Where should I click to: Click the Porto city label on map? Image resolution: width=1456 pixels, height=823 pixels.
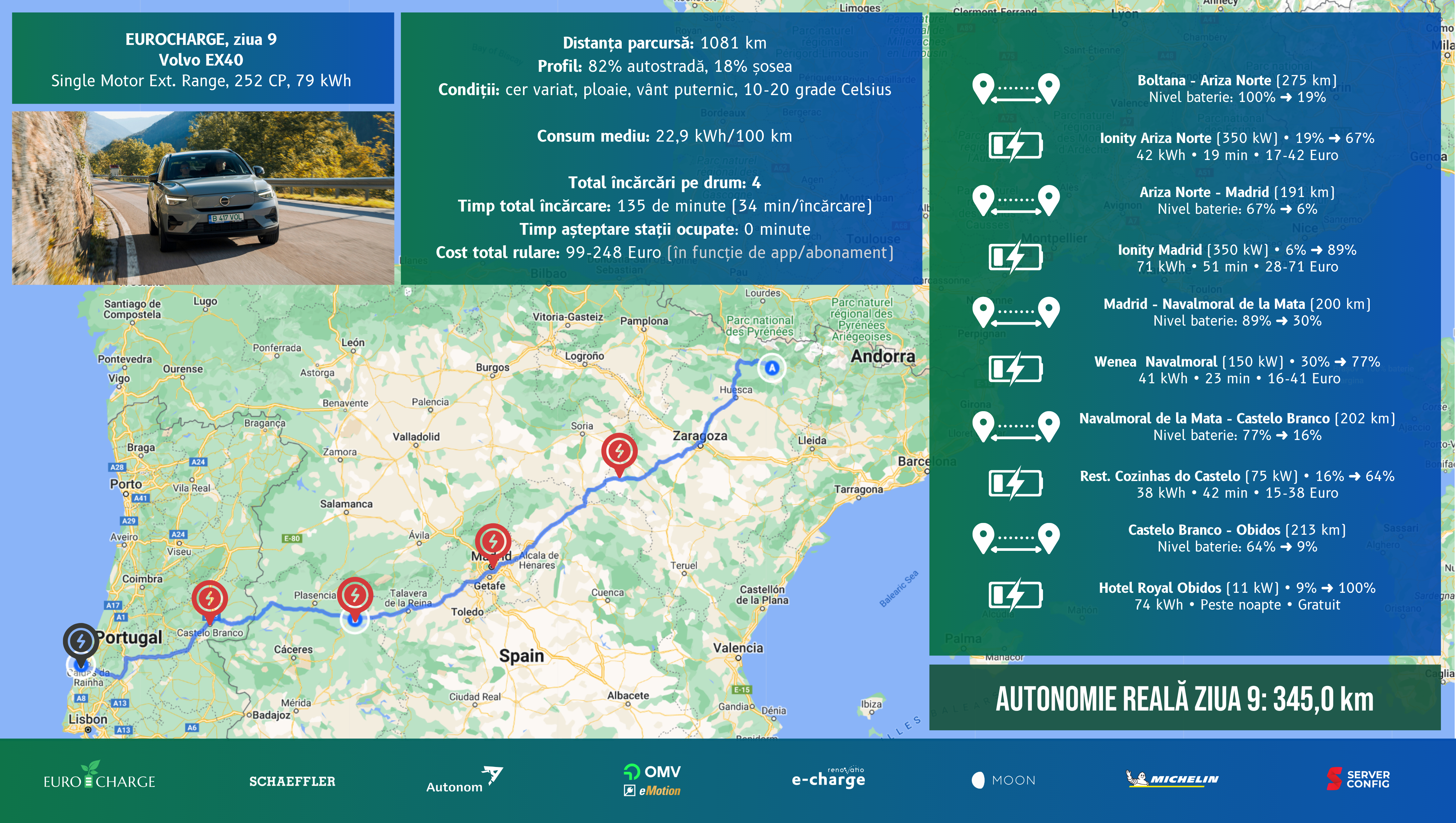tap(126, 484)
